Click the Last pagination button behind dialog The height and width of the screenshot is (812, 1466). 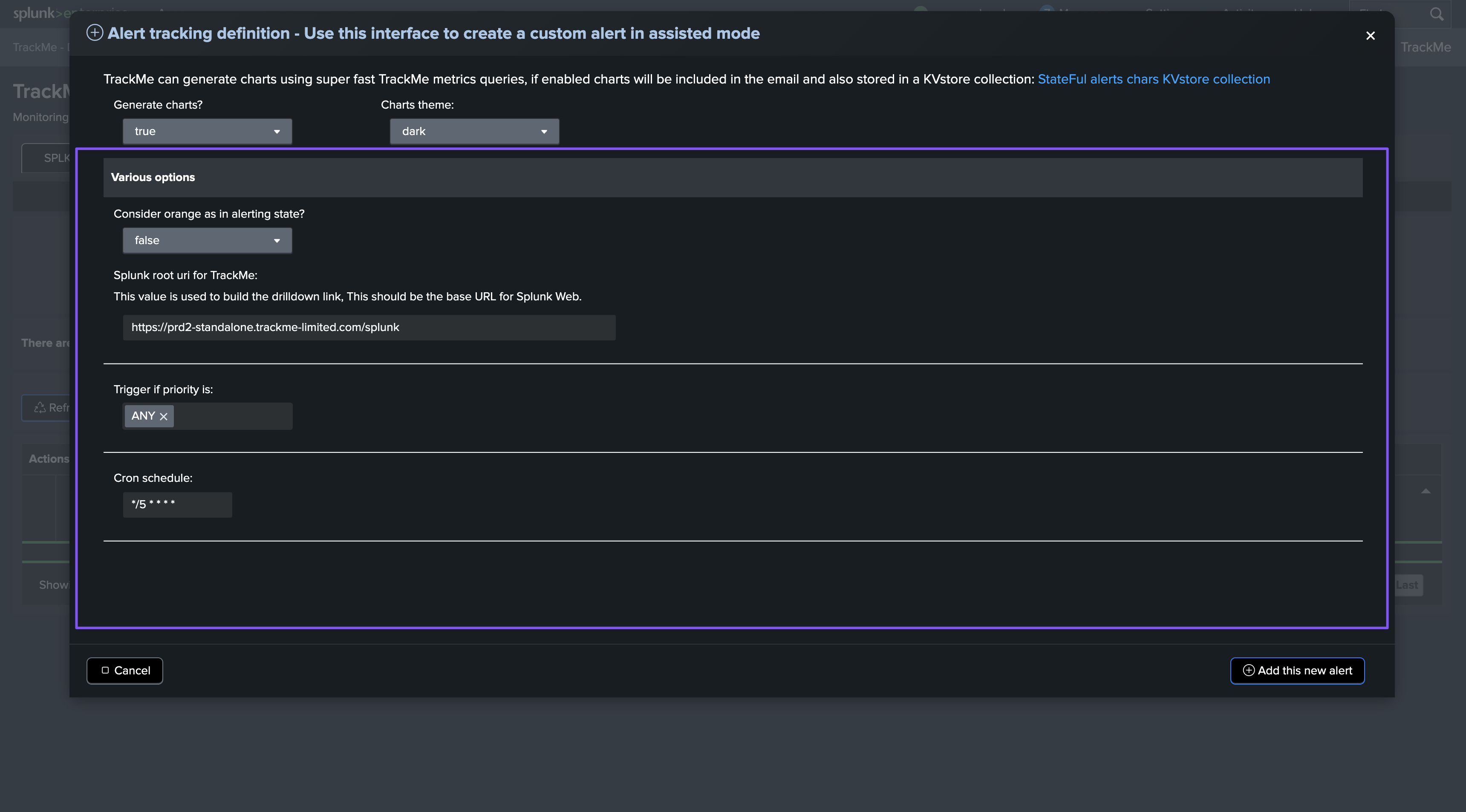point(1408,585)
